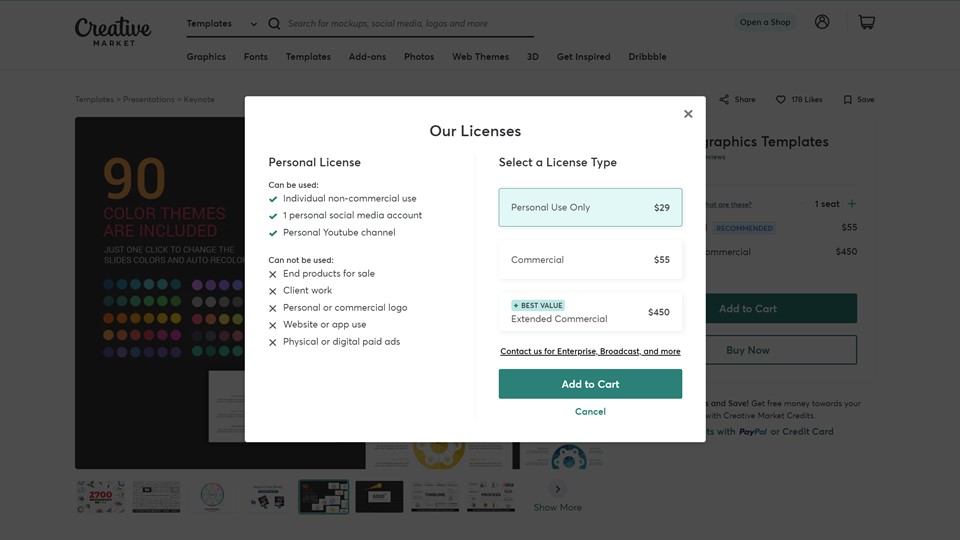Click Add to Cart in dialog
The width and height of the screenshot is (960, 540).
coord(590,384)
